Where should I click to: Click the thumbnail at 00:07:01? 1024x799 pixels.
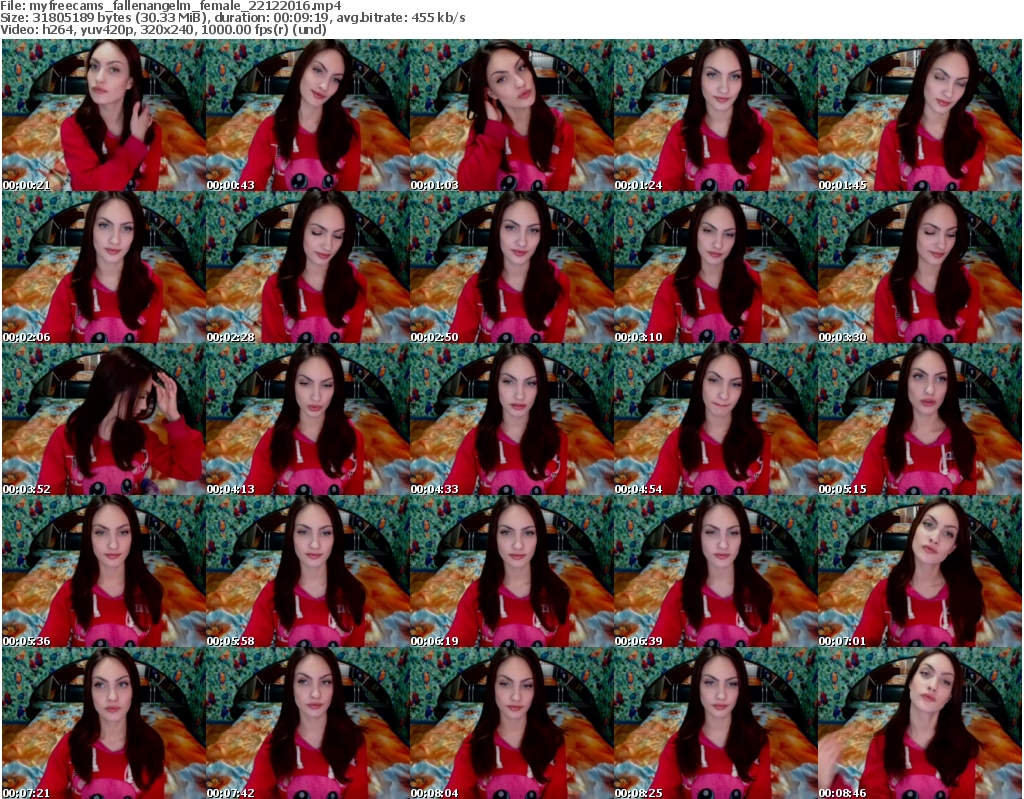[x=919, y=571]
